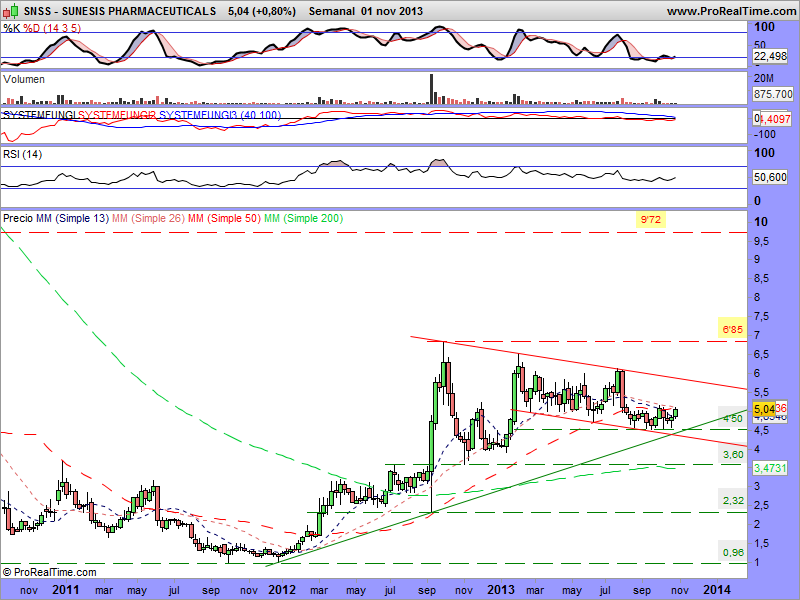The width and height of the screenshot is (800, 600).
Task: Click the 20M volume scale label
Action: (764, 78)
